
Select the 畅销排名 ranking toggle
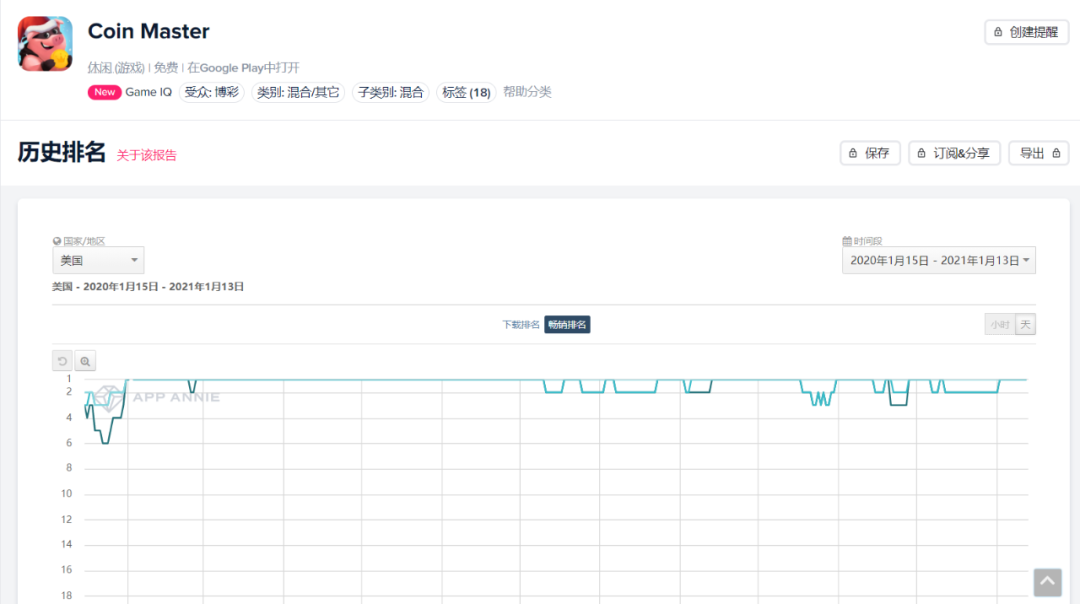(567, 324)
